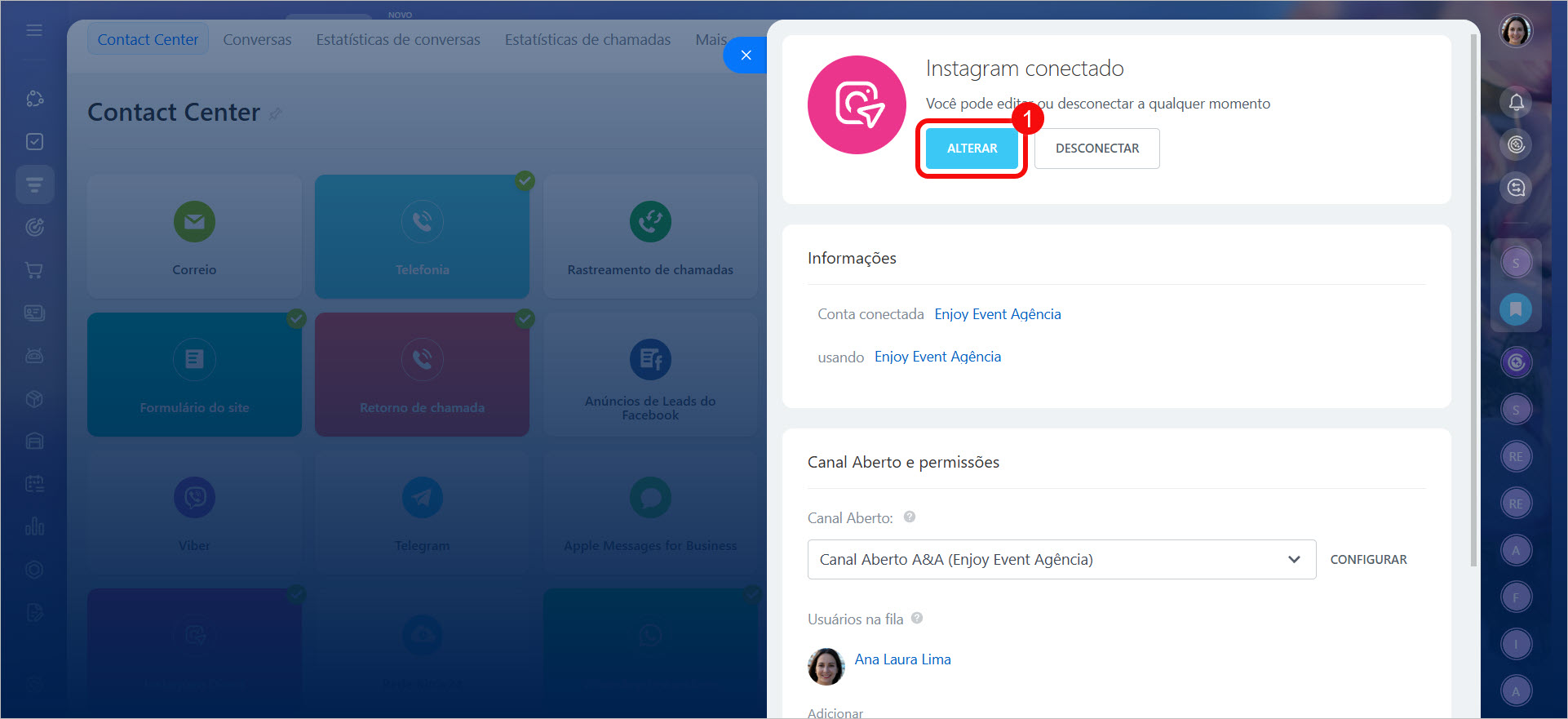Viewport: 1568px width, 719px height.
Task: Open the Mais menu
Action: click(711, 39)
